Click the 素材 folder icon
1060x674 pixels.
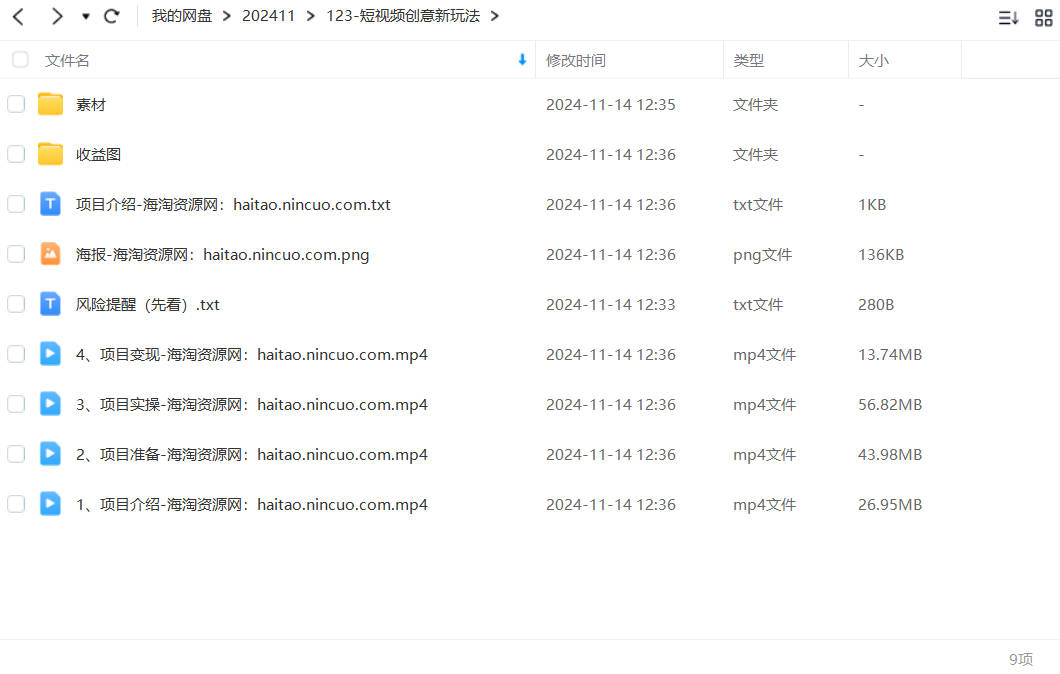click(x=50, y=104)
